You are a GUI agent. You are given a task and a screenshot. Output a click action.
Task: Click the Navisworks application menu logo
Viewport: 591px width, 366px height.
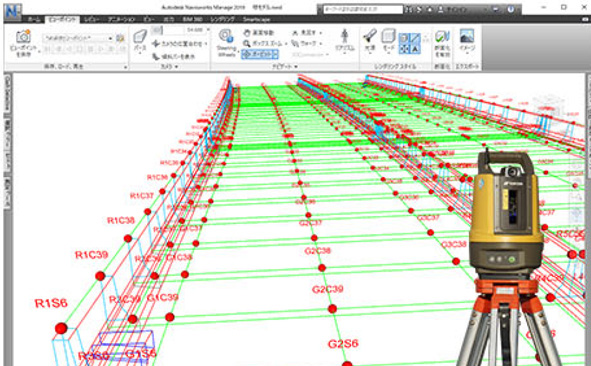point(12,11)
